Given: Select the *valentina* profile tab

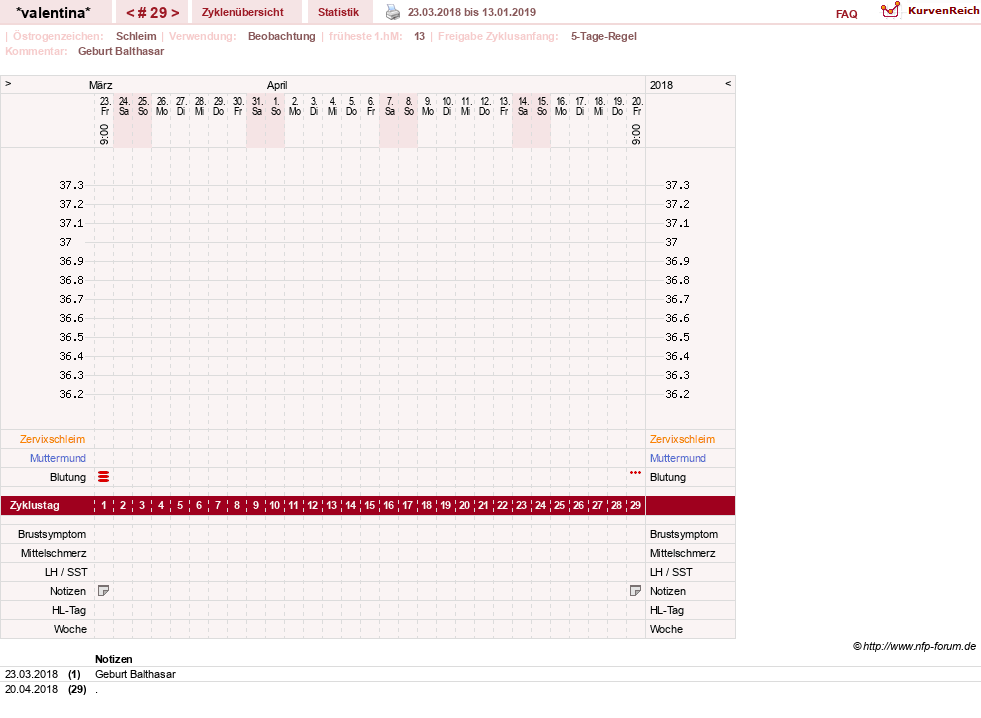Looking at the screenshot, I should (53, 12).
